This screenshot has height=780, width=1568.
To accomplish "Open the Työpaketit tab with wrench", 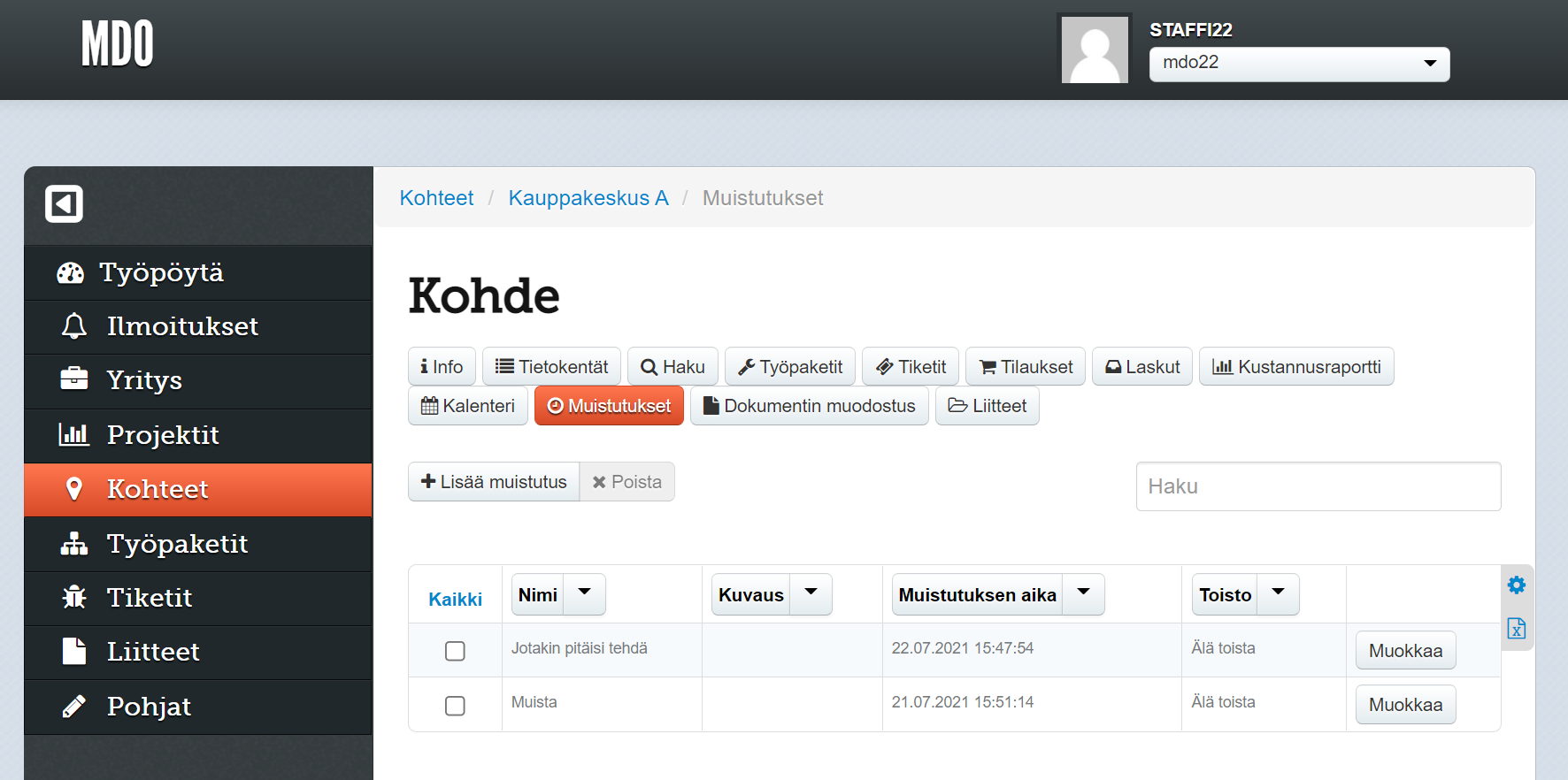I will coord(790,366).
